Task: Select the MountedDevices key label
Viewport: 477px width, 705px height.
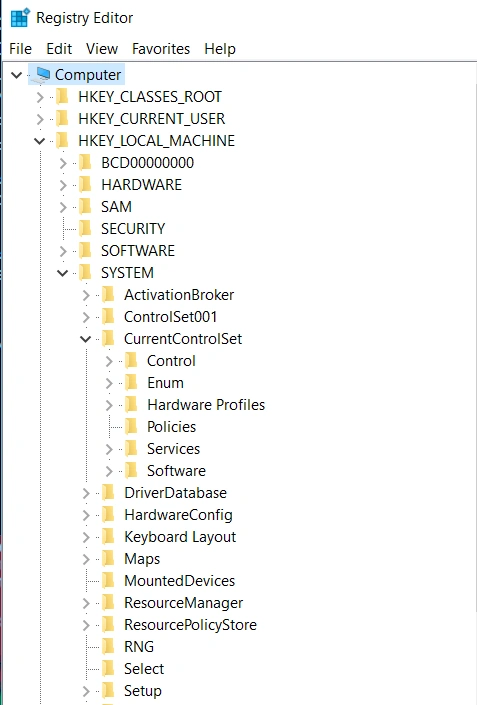Action: coord(179,581)
